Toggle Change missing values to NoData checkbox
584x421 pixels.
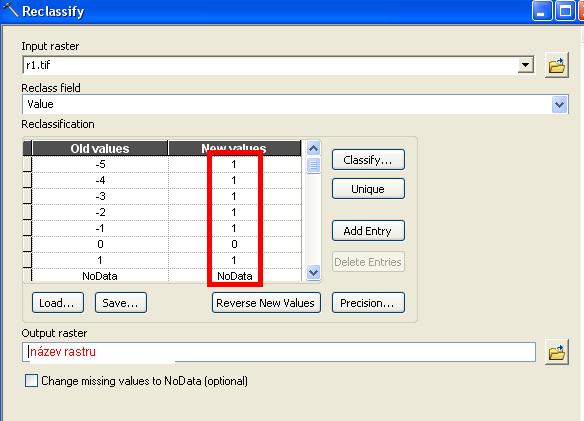pos(31,381)
